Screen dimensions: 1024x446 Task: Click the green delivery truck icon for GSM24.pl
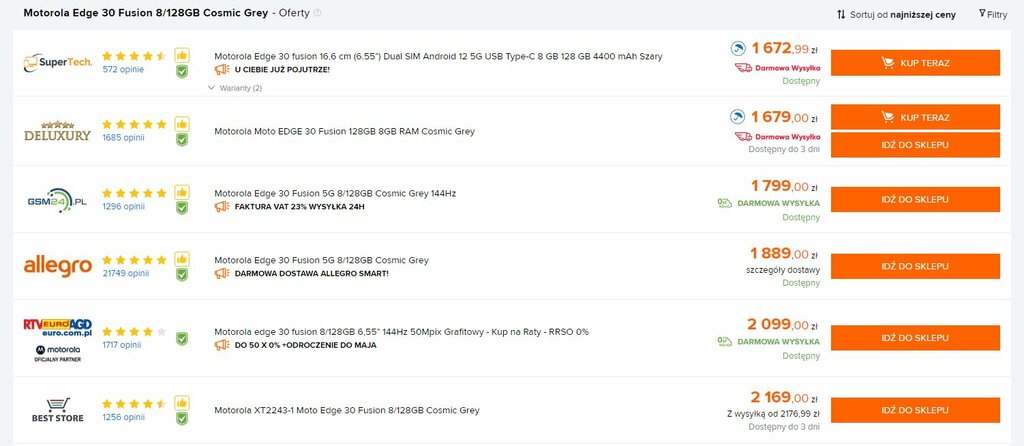click(x=724, y=203)
